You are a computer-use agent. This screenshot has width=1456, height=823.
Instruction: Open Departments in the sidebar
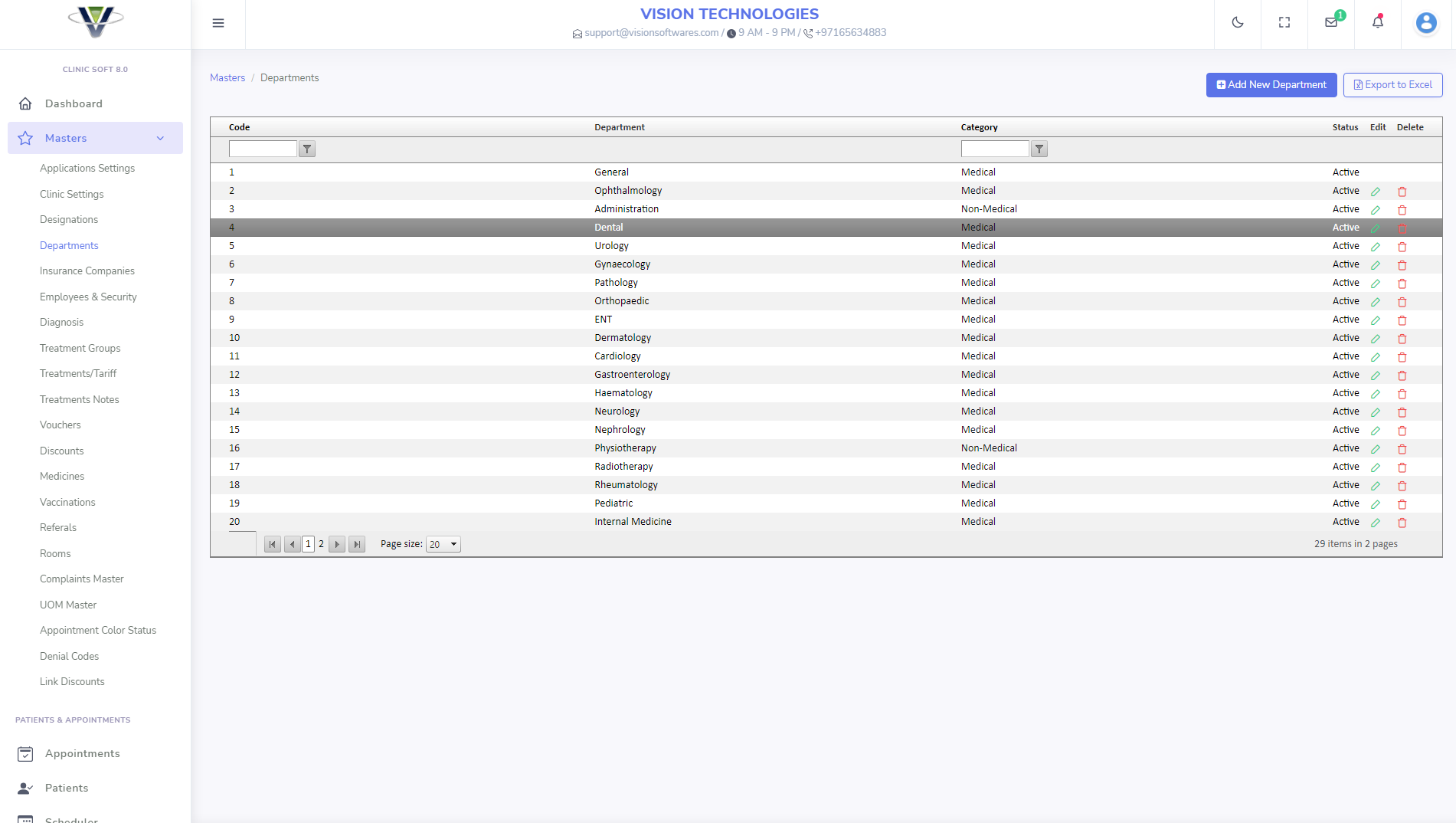point(69,245)
